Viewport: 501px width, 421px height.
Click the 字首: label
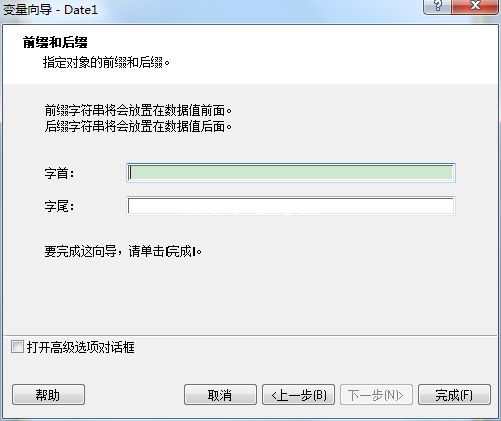[60, 173]
